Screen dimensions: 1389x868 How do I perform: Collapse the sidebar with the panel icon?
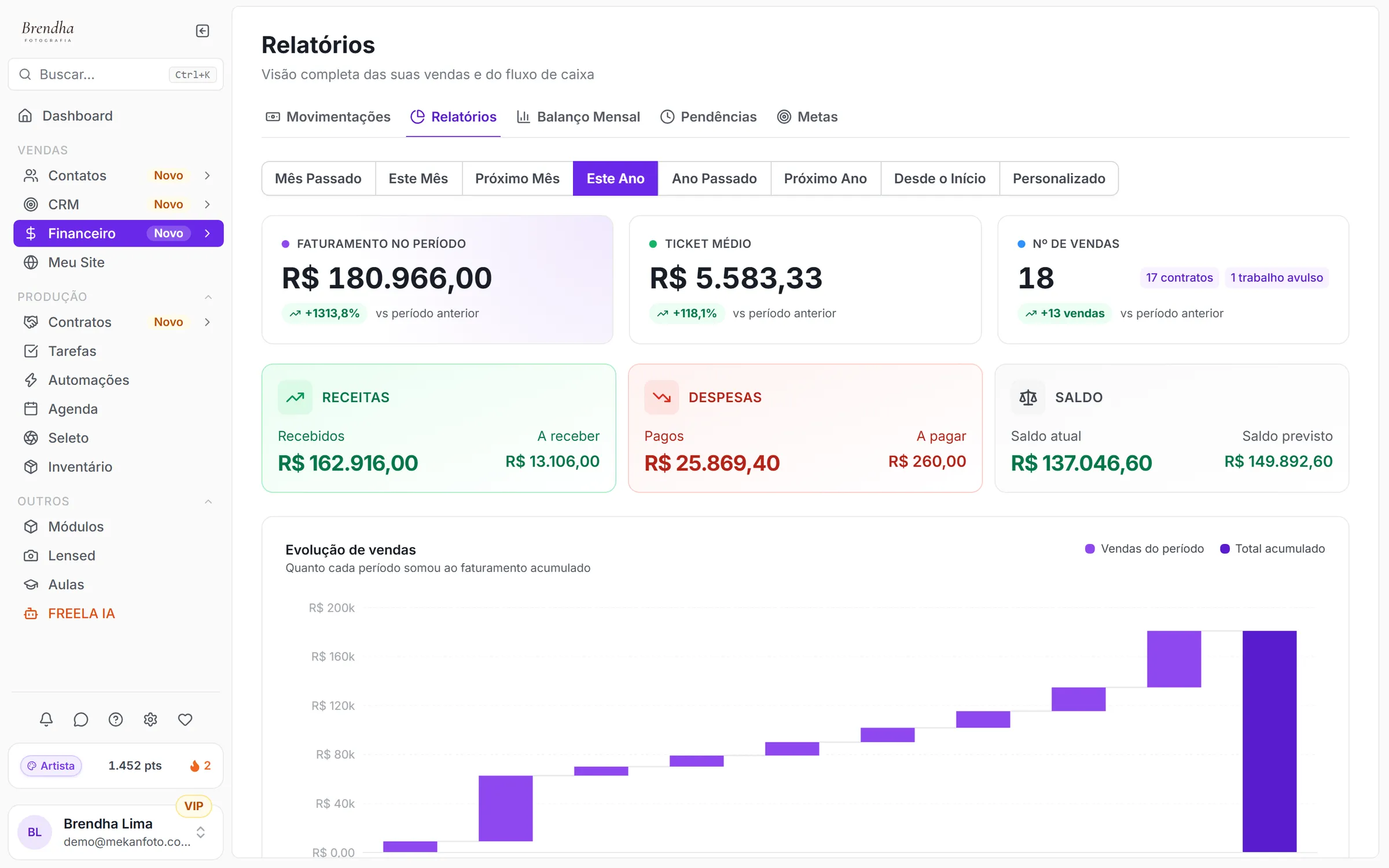click(x=203, y=31)
